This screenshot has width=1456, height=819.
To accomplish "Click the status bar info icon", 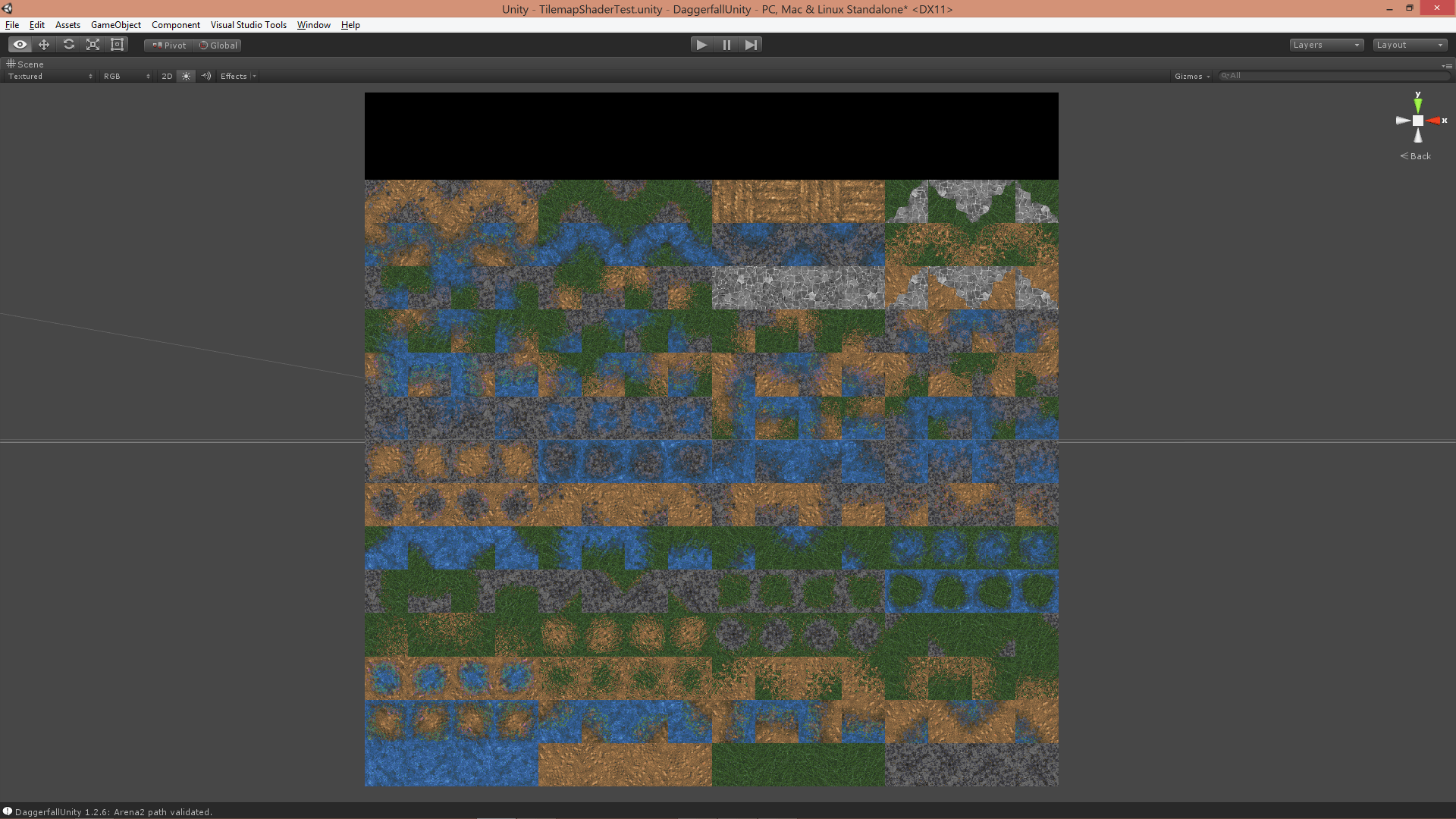I will pos(8,811).
